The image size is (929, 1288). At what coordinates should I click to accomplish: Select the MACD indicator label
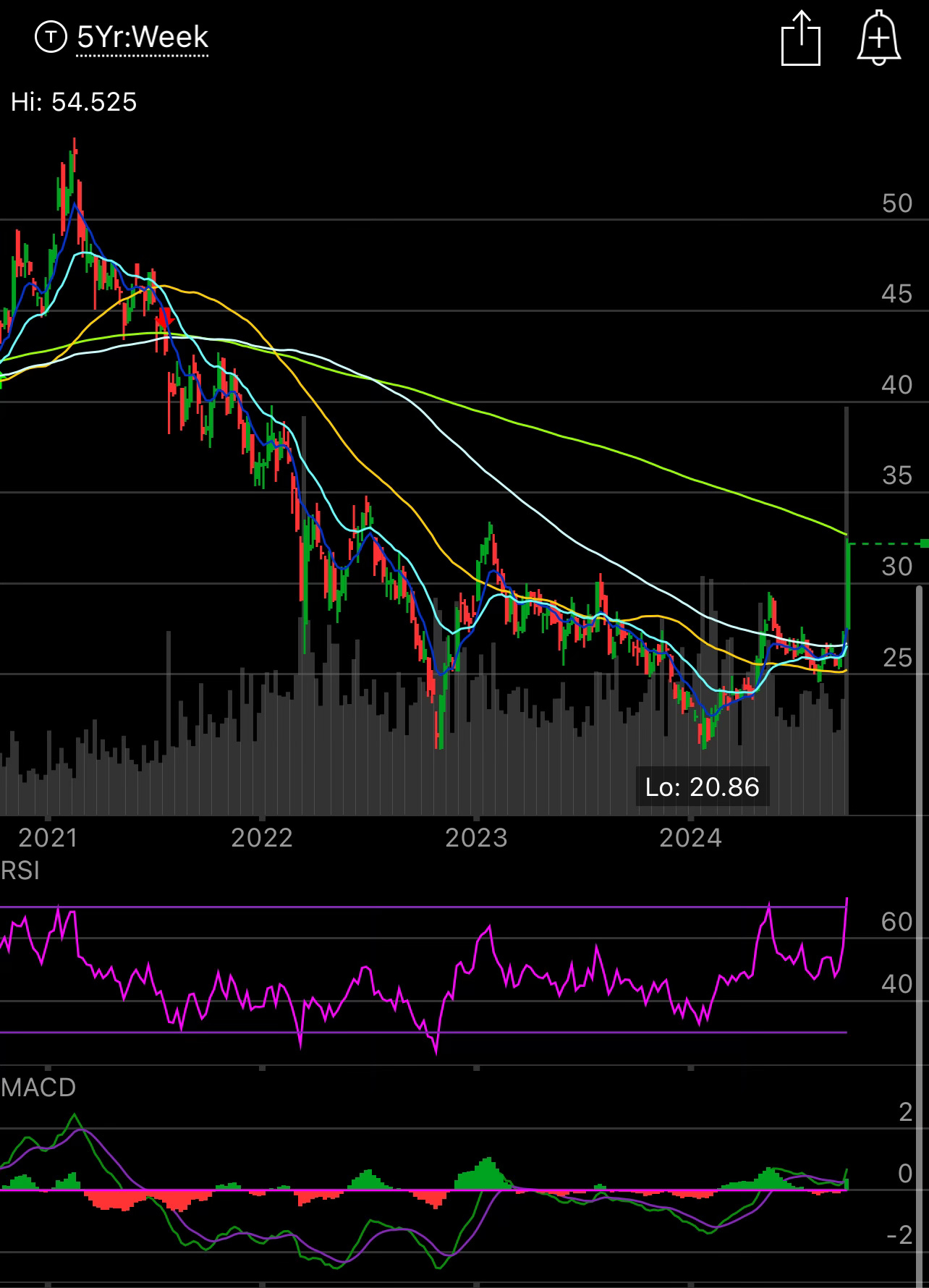coord(38,1088)
